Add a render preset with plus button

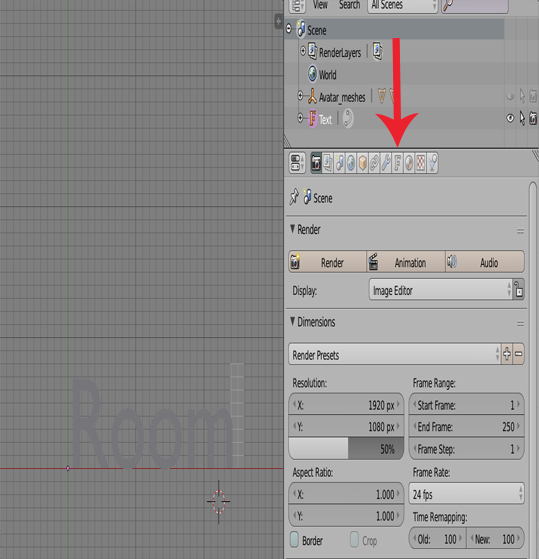coord(507,354)
